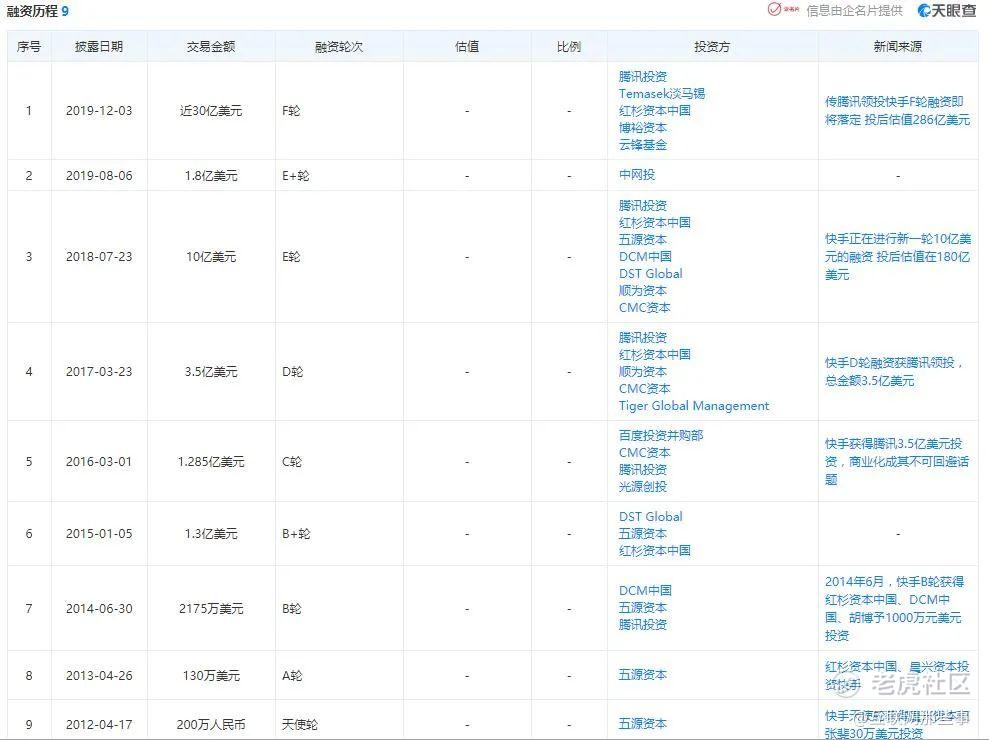Select the date 2018-07-23
The height and width of the screenshot is (740, 989).
coord(99,257)
